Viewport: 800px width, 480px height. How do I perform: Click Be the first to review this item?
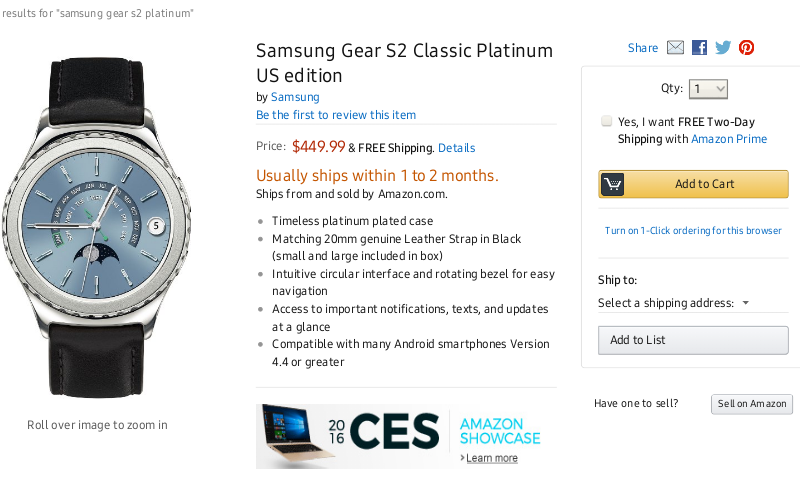pyautogui.click(x=336, y=115)
